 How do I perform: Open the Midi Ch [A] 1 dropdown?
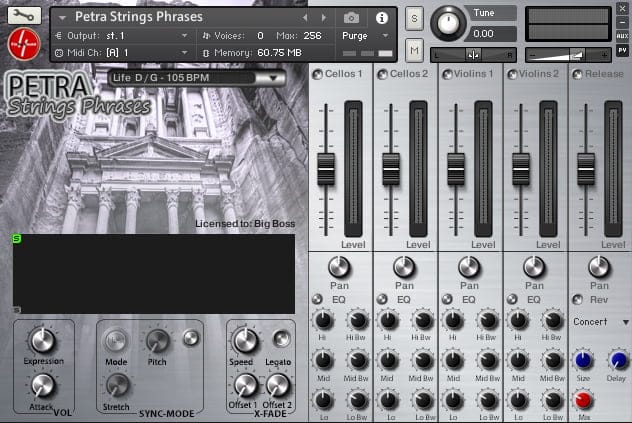tap(122, 53)
